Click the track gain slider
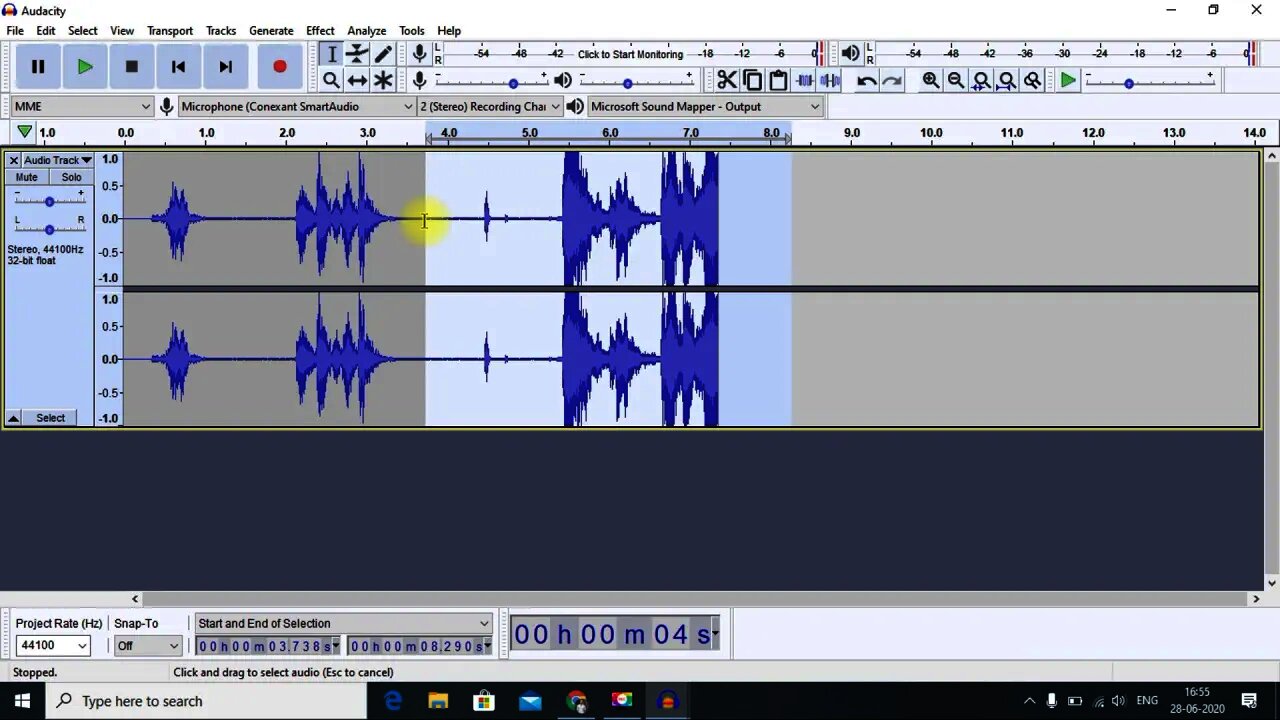The image size is (1280, 720). click(49, 201)
